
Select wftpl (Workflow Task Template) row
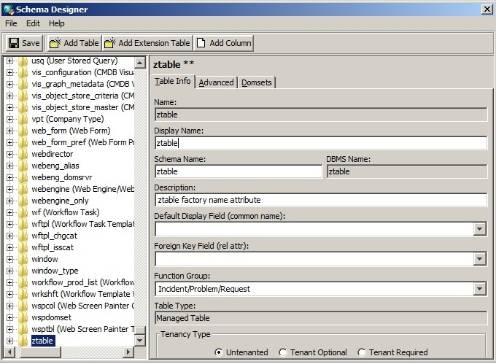83,224
